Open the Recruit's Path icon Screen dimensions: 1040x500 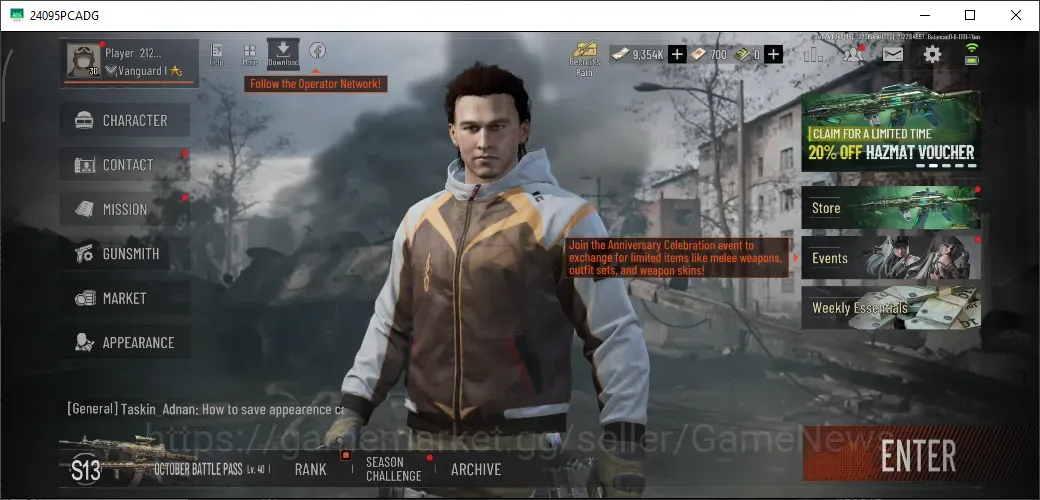[x=584, y=59]
